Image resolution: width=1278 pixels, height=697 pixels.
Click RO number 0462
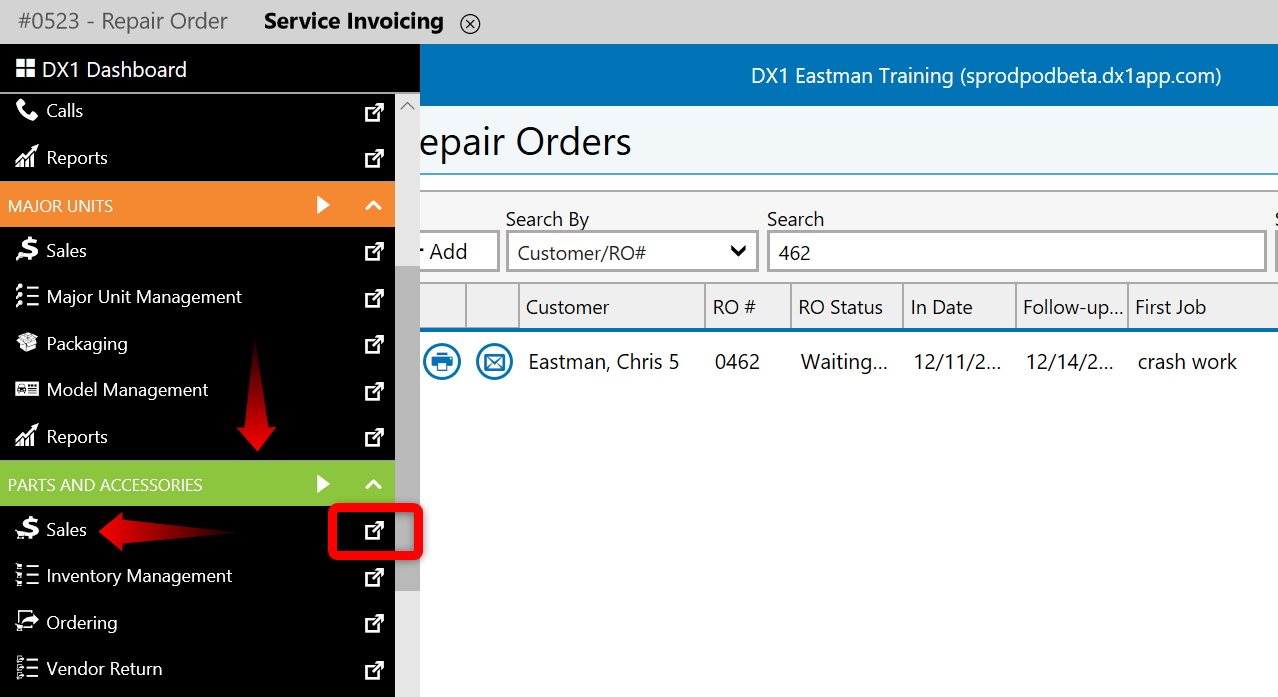tap(737, 362)
